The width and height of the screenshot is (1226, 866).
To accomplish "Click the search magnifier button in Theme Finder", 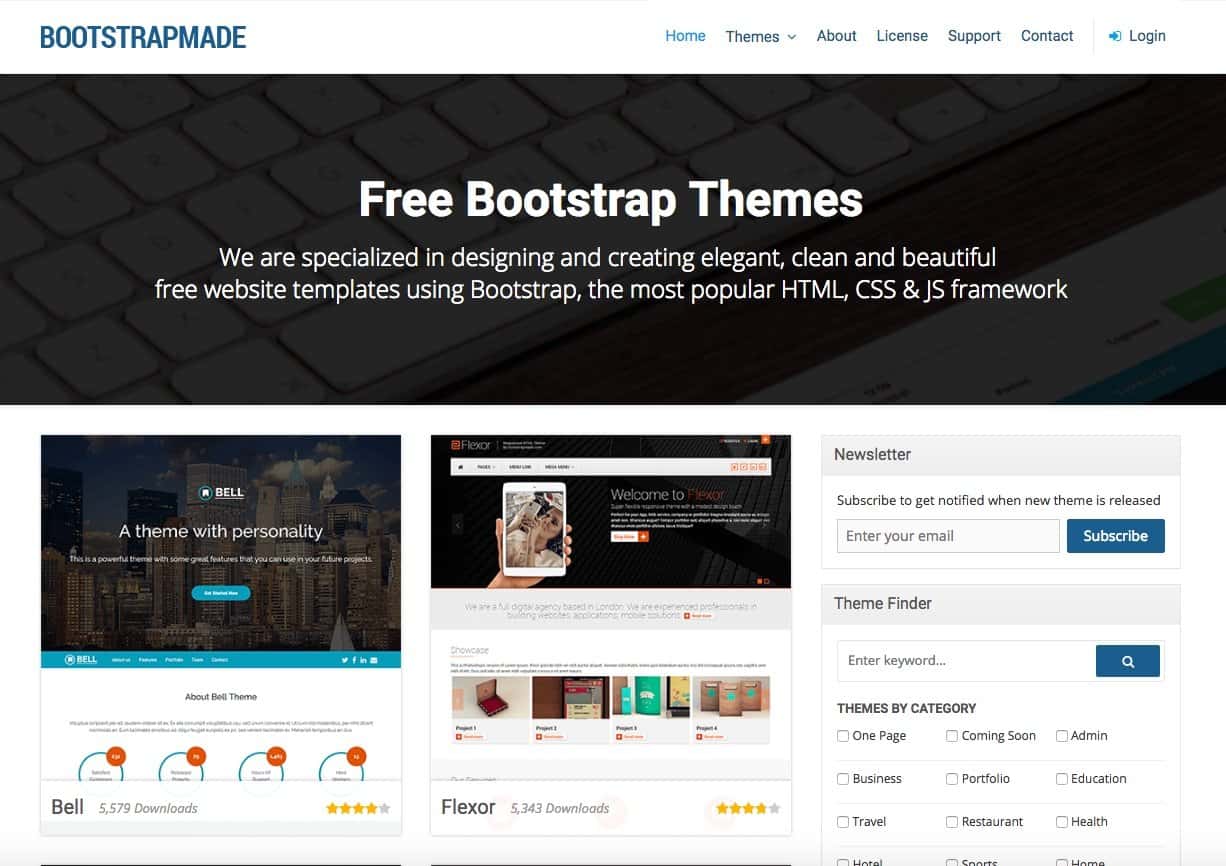I will (x=1128, y=661).
